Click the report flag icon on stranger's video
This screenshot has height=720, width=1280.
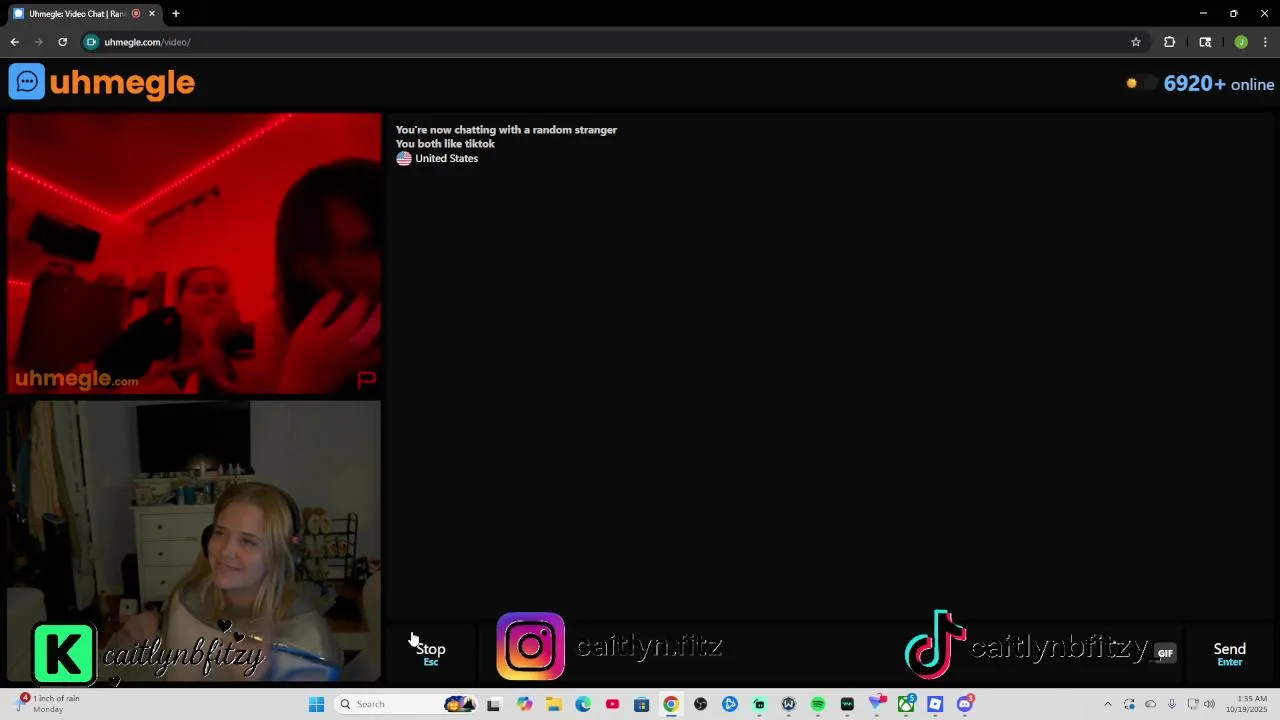(x=366, y=379)
